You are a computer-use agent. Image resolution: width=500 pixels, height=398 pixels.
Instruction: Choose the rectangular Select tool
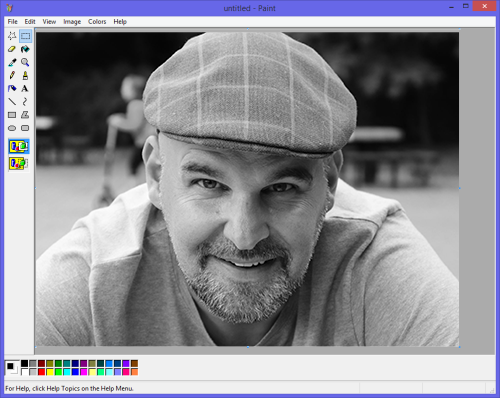tap(25, 36)
